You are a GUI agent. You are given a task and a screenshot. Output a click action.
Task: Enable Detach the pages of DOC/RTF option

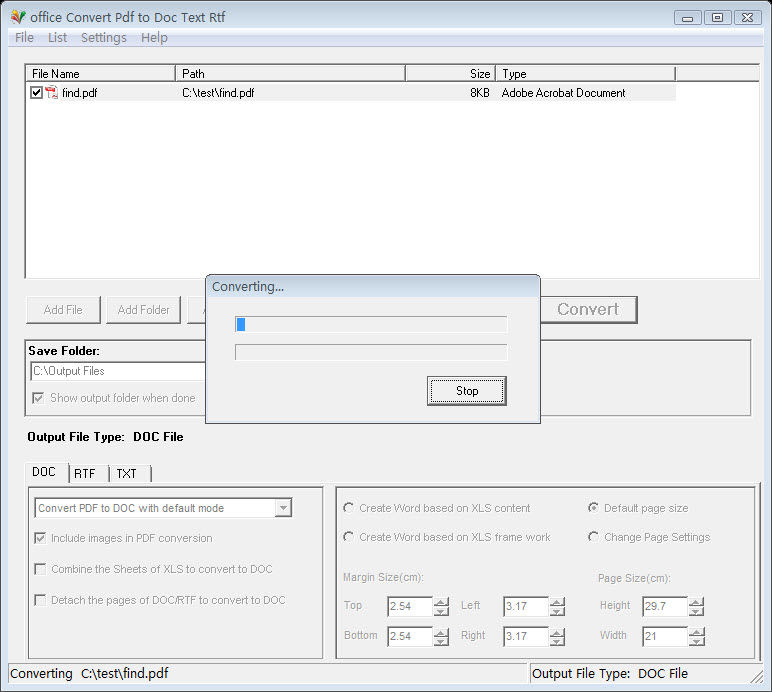click(x=40, y=600)
